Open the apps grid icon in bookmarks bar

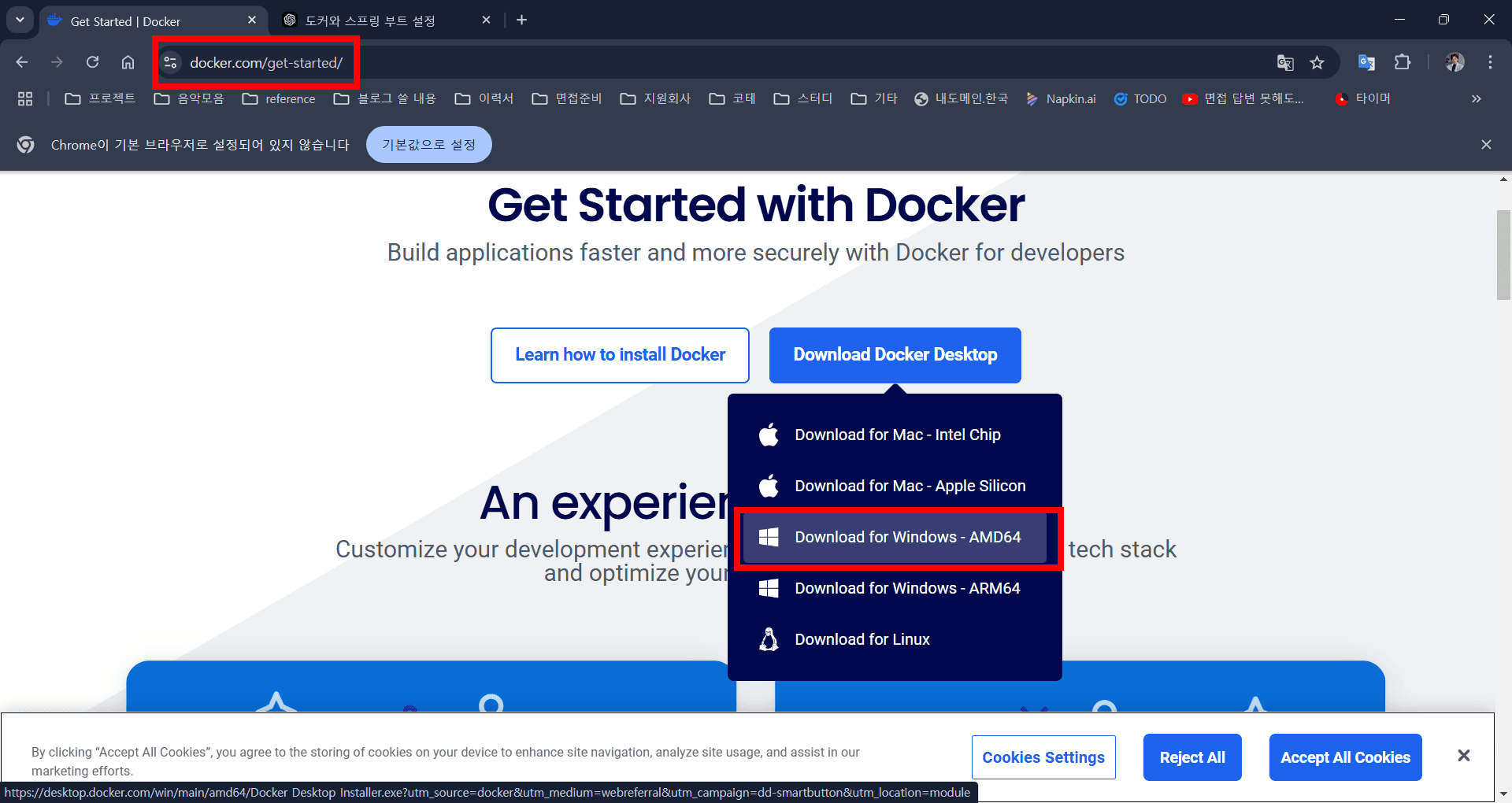(25, 98)
